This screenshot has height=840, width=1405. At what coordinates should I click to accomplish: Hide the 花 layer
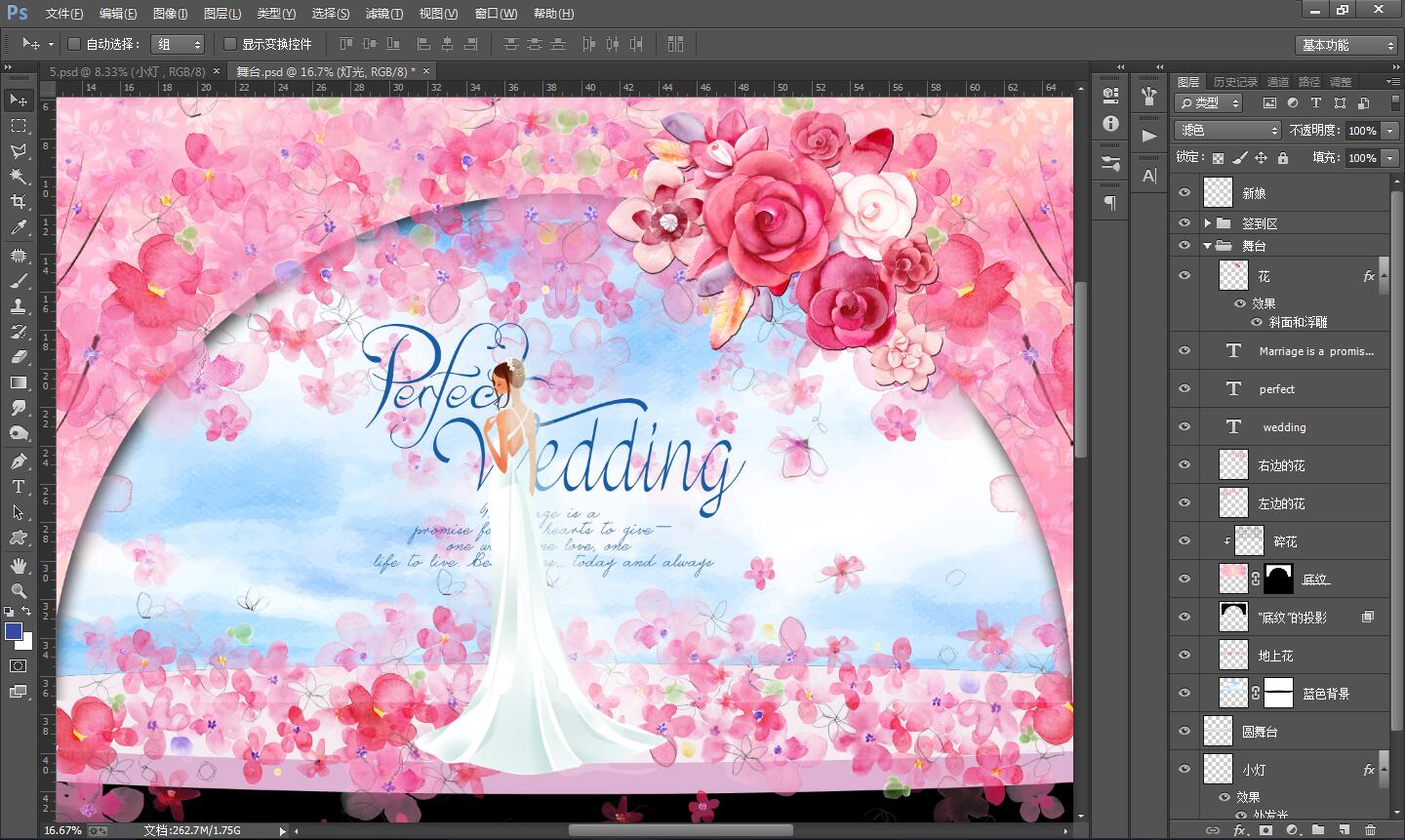click(x=1184, y=275)
